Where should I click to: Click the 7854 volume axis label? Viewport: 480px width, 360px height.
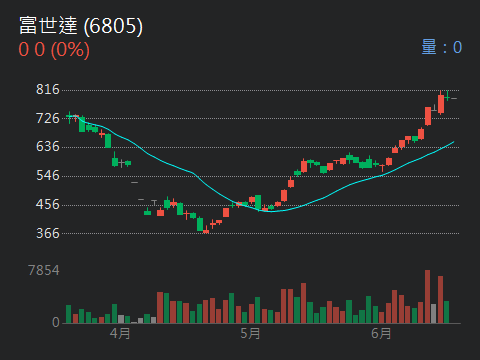tap(44, 270)
